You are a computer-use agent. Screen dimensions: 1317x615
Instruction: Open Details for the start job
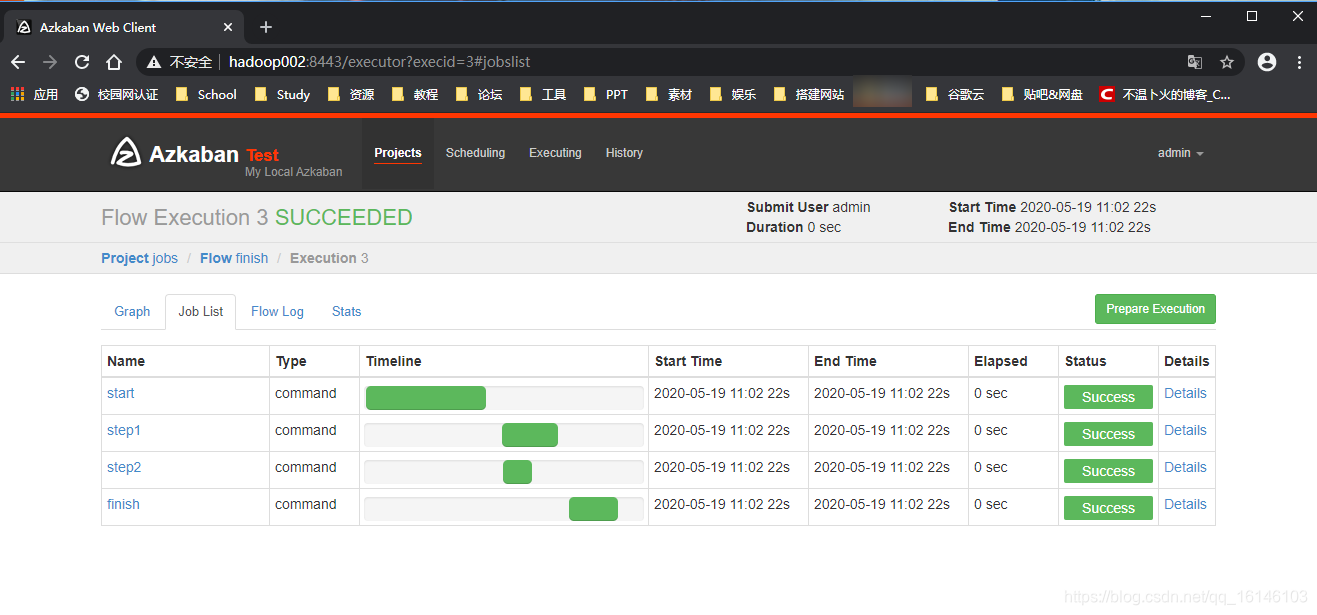coord(1185,393)
